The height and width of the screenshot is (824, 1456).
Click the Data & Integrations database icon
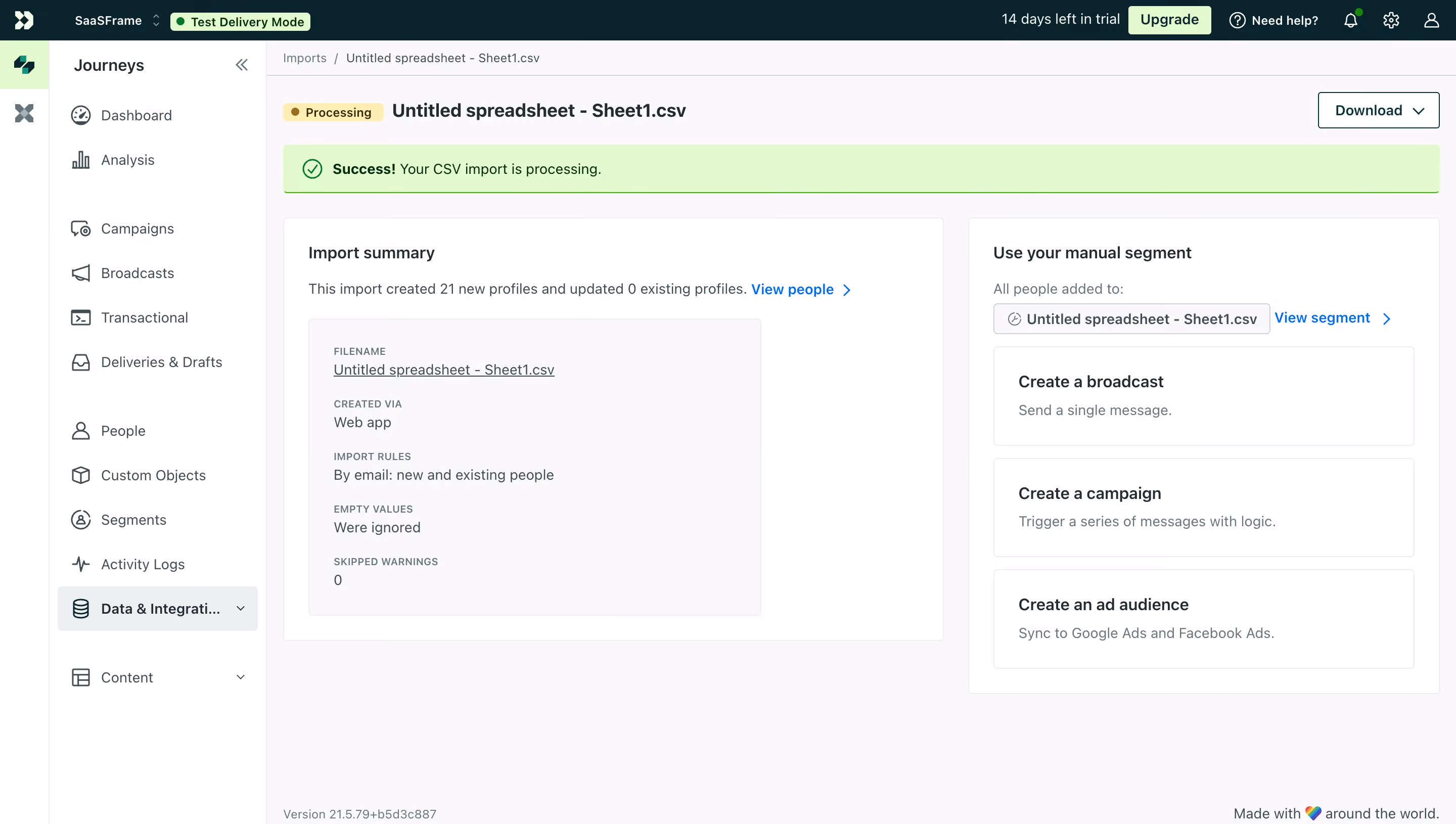point(81,609)
